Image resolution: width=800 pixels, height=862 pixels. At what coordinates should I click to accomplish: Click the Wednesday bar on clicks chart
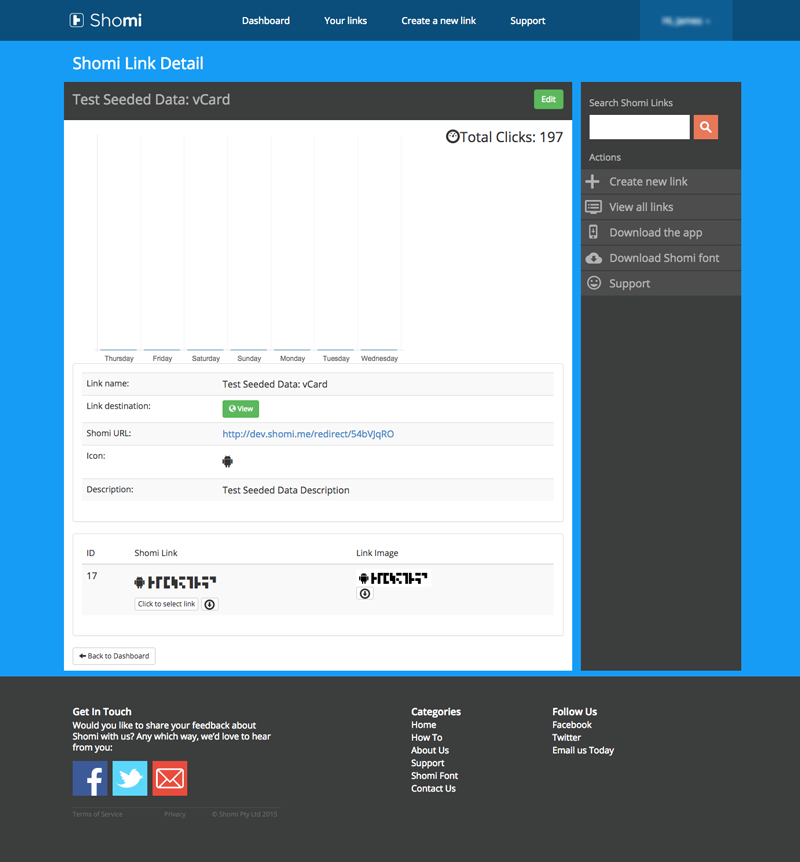click(379, 350)
